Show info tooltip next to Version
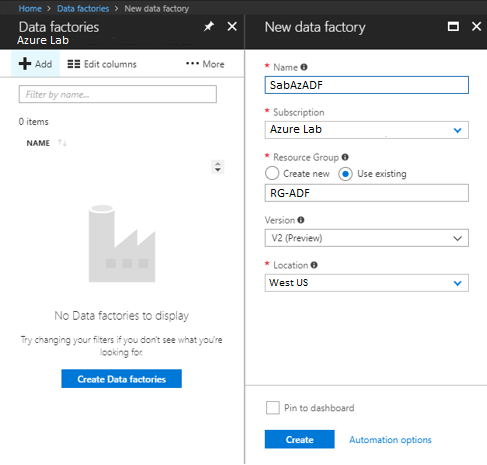This screenshot has height=465, width=487. [x=301, y=220]
